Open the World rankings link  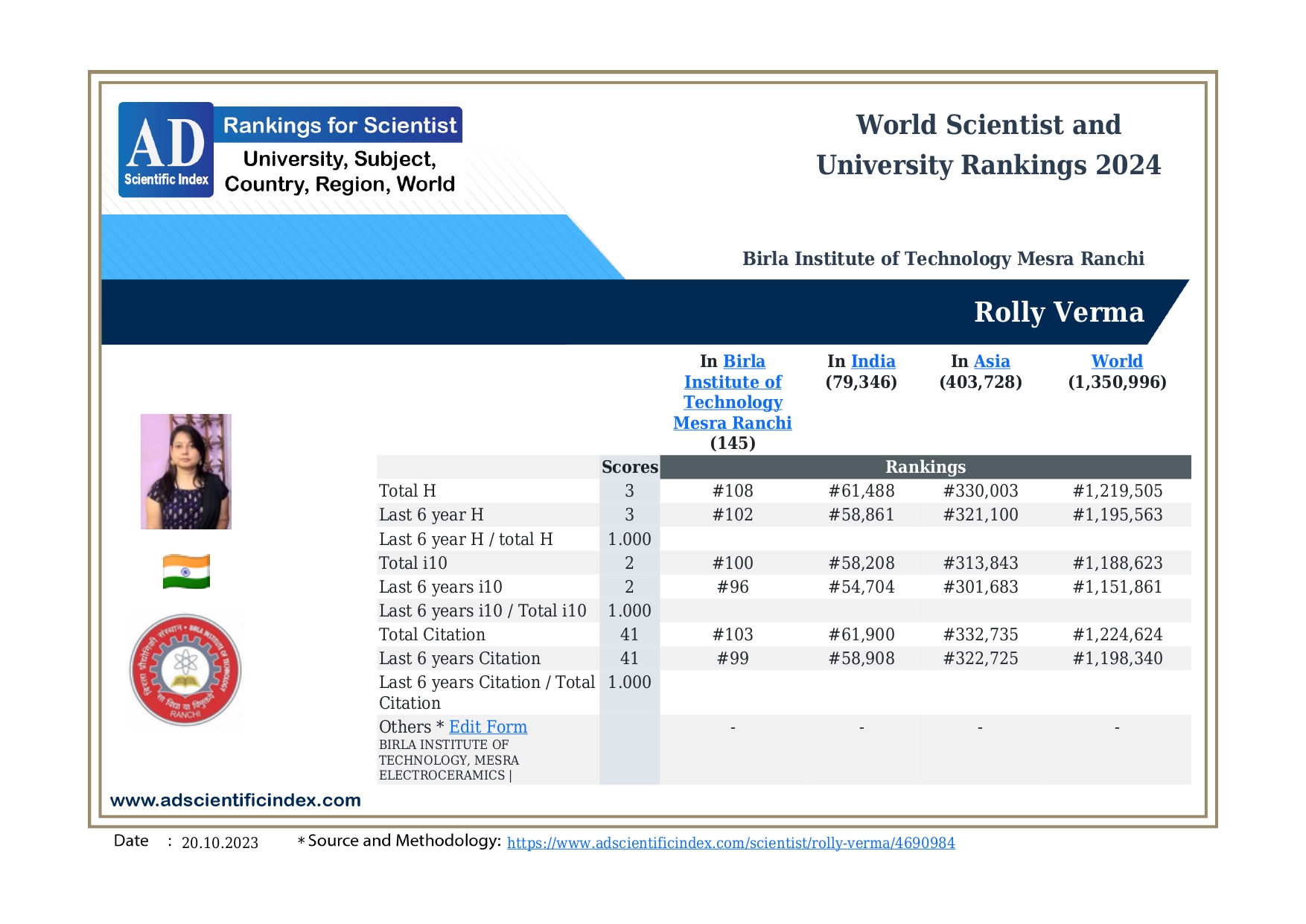point(1116,361)
